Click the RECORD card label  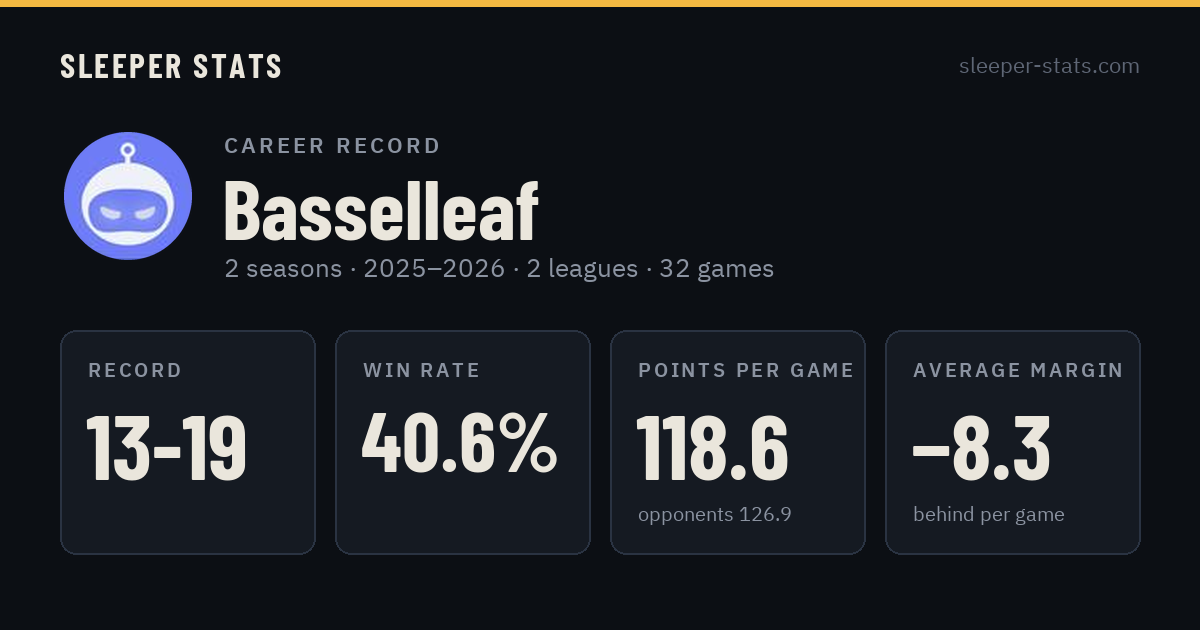[x=135, y=370]
